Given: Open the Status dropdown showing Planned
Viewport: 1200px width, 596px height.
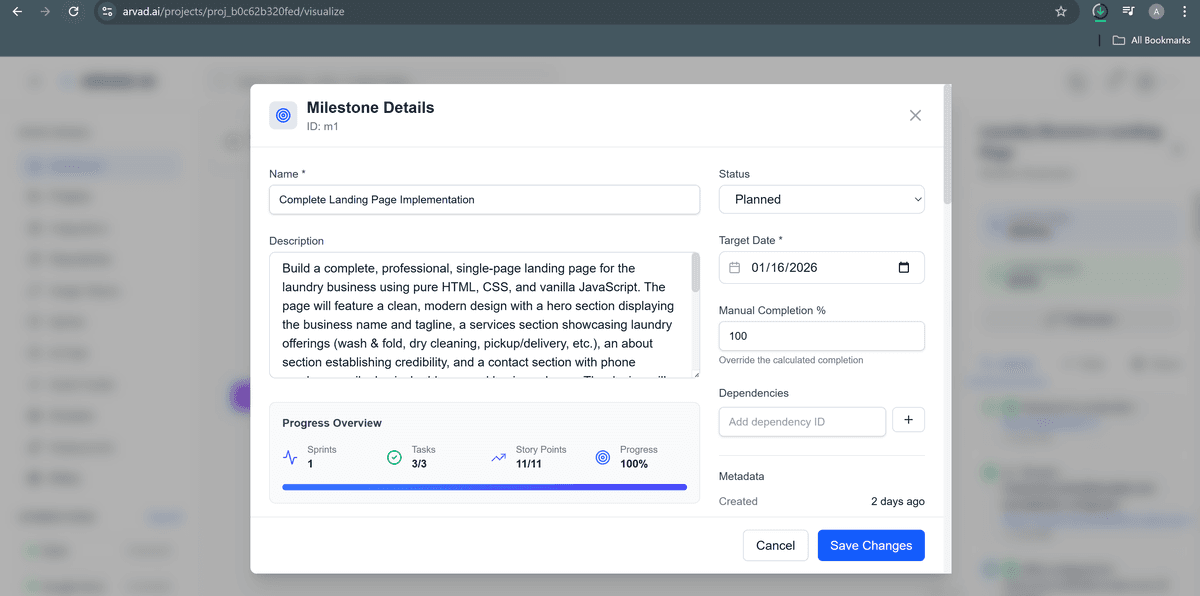Looking at the screenshot, I should (x=821, y=199).
